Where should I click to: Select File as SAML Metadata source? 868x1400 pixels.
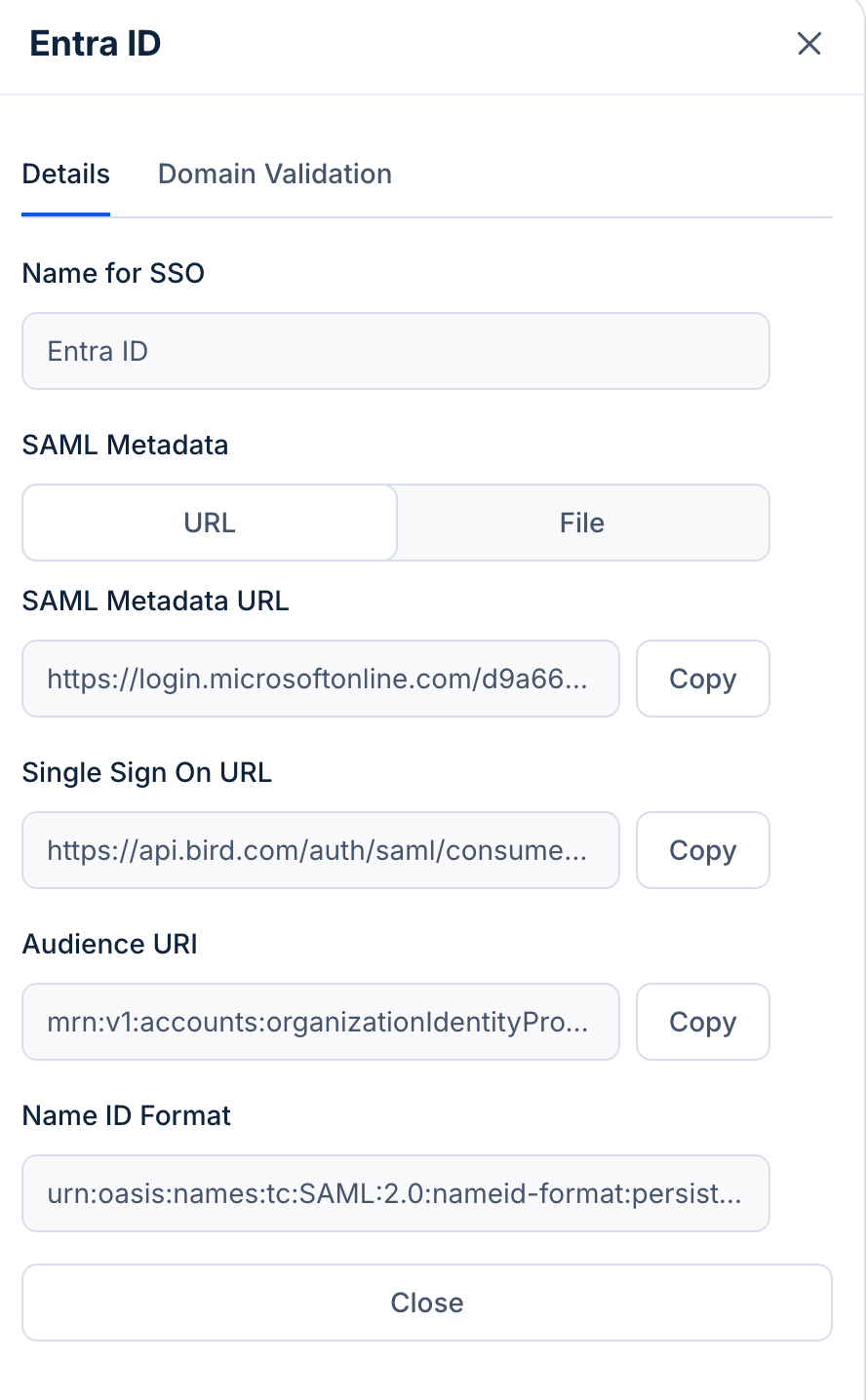click(582, 524)
